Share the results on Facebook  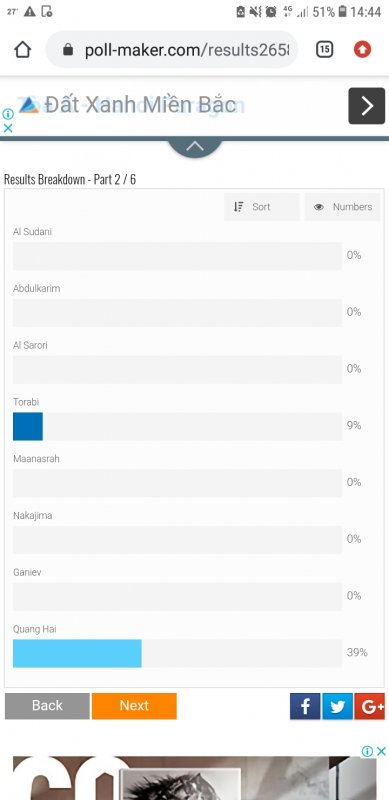[305, 706]
